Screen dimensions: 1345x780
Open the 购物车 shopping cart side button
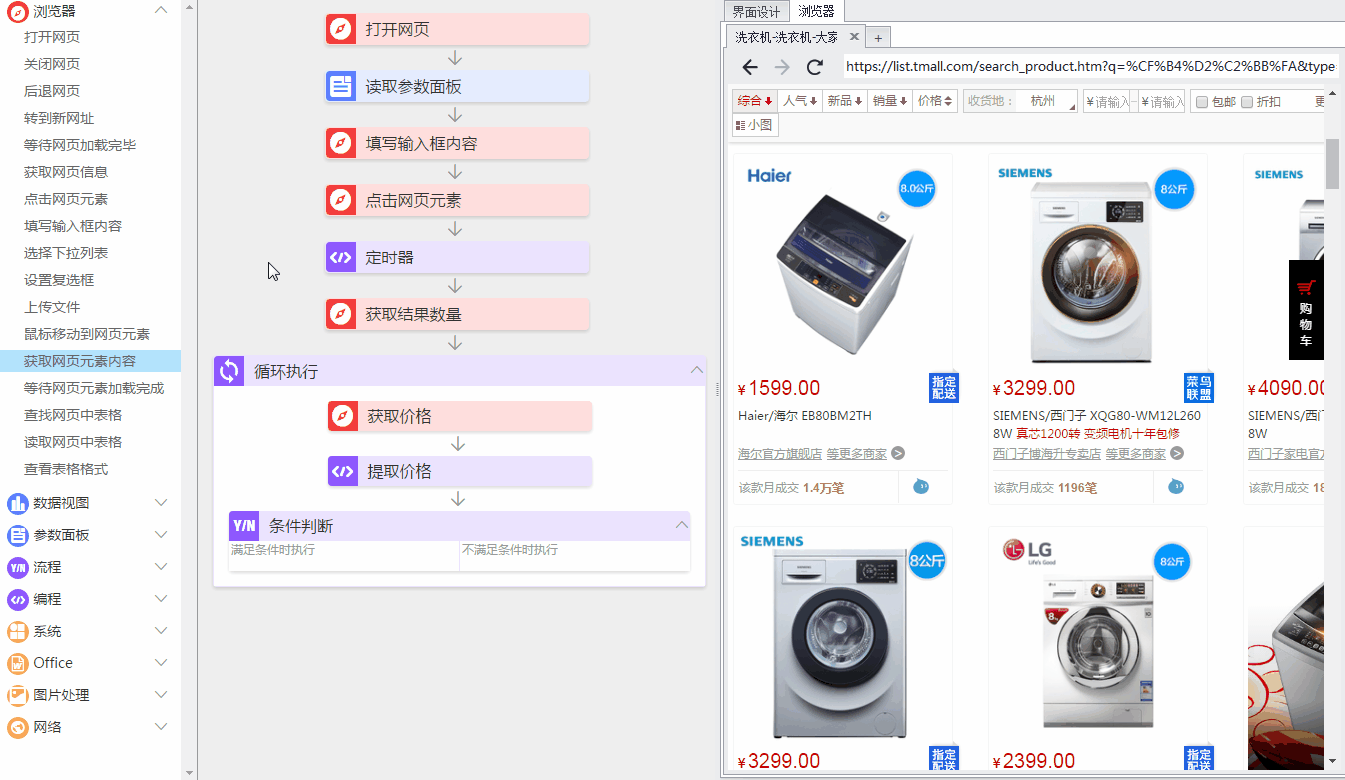1306,310
